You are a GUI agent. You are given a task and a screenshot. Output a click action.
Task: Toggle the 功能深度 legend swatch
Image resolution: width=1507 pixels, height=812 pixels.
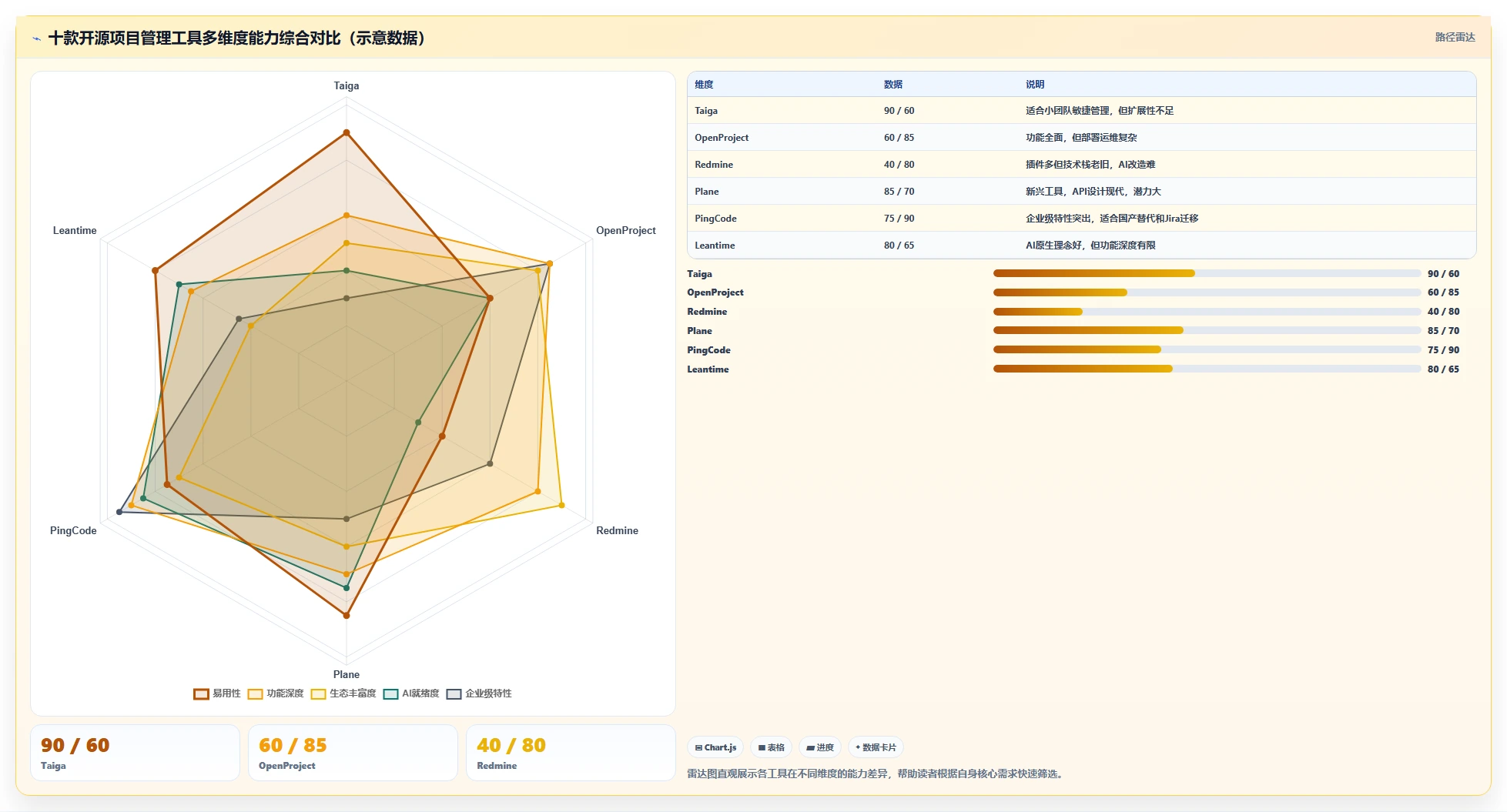[255, 693]
